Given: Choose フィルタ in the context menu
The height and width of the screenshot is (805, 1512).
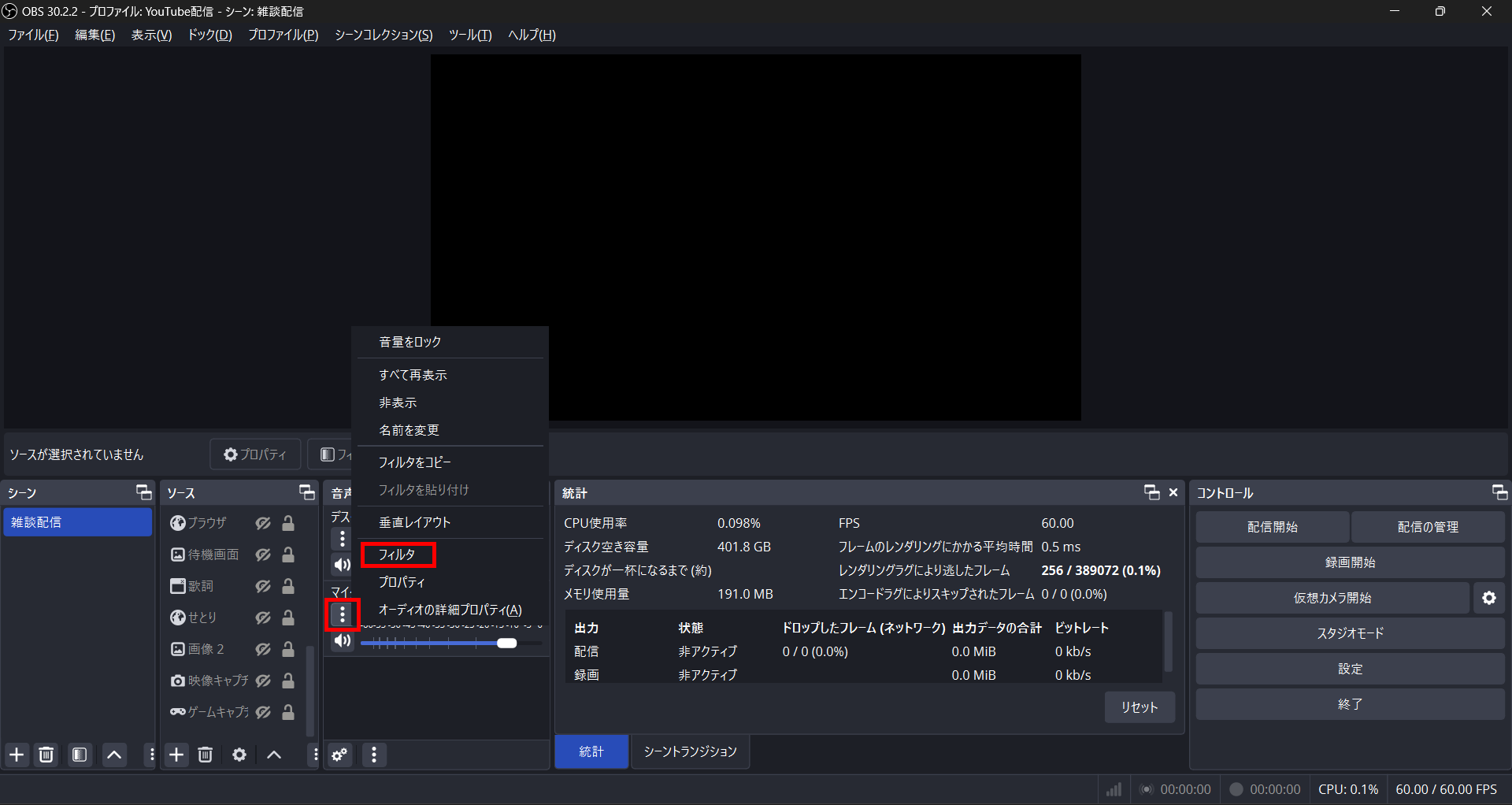Looking at the screenshot, I should click(x=397, y=555).
